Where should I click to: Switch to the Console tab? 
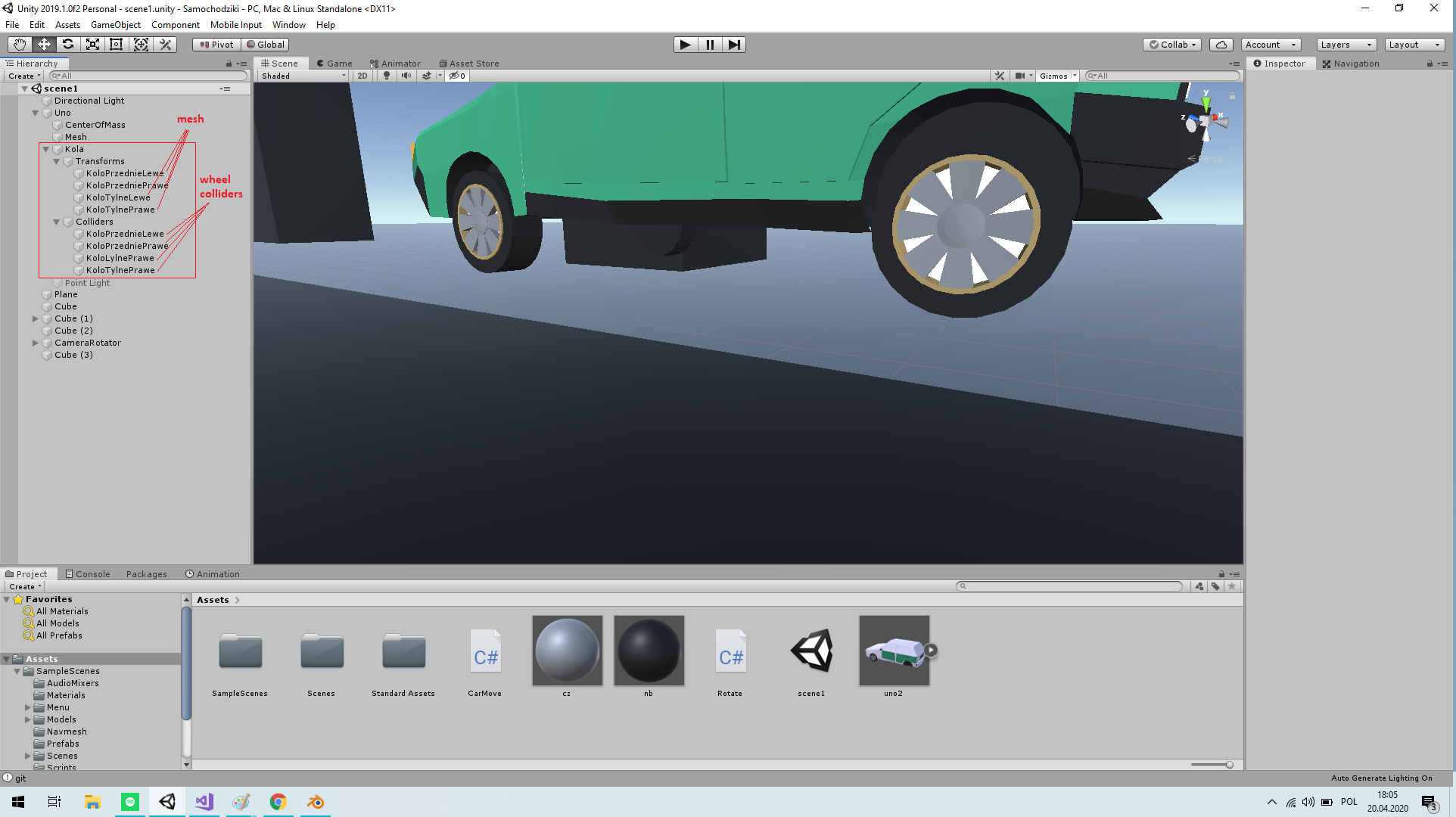point(88,574)
